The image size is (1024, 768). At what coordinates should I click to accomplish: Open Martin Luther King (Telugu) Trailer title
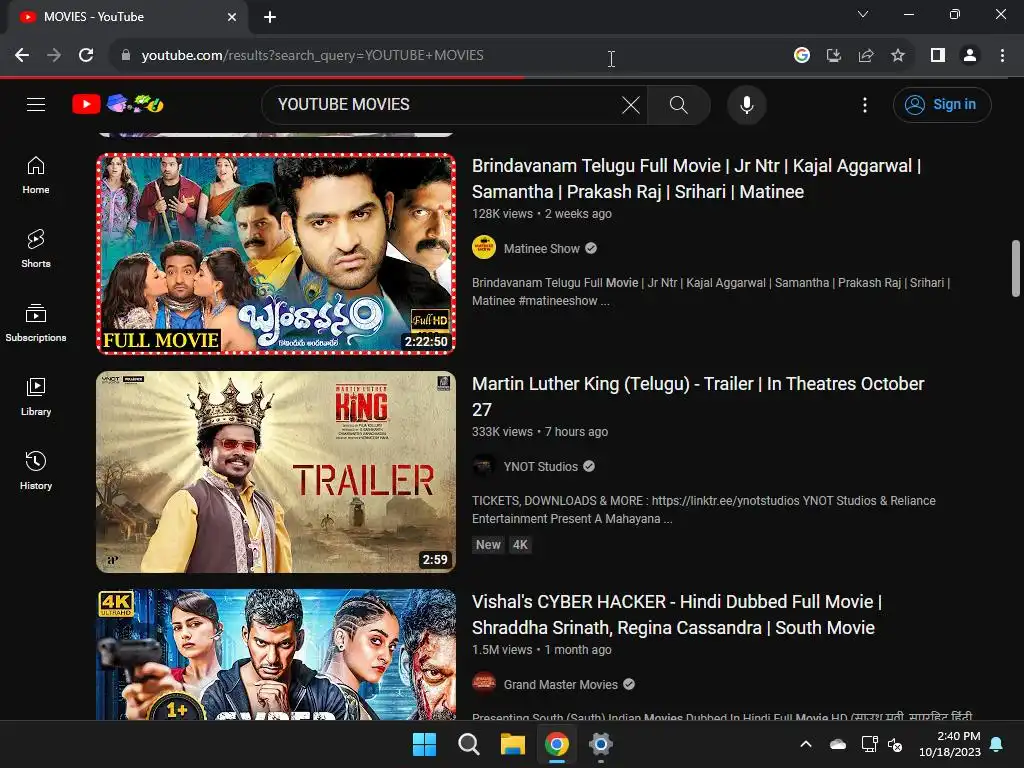click(x=698, y=396)
